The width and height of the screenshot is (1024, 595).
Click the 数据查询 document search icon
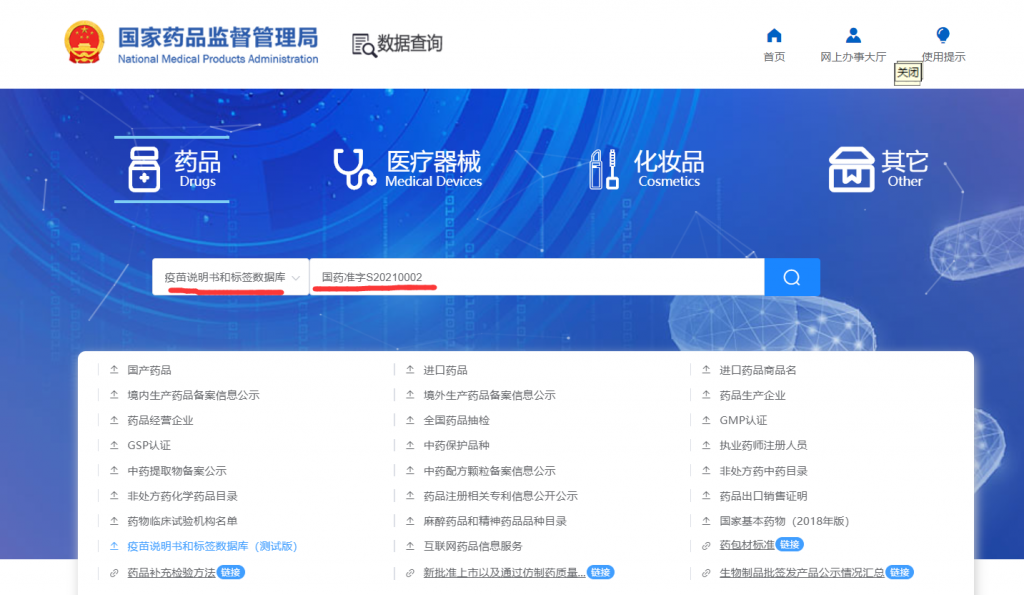364,45
